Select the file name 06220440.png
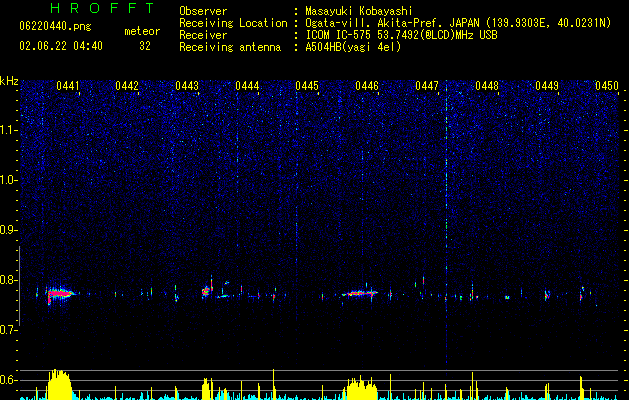The image size is (629, 400). 55,26
